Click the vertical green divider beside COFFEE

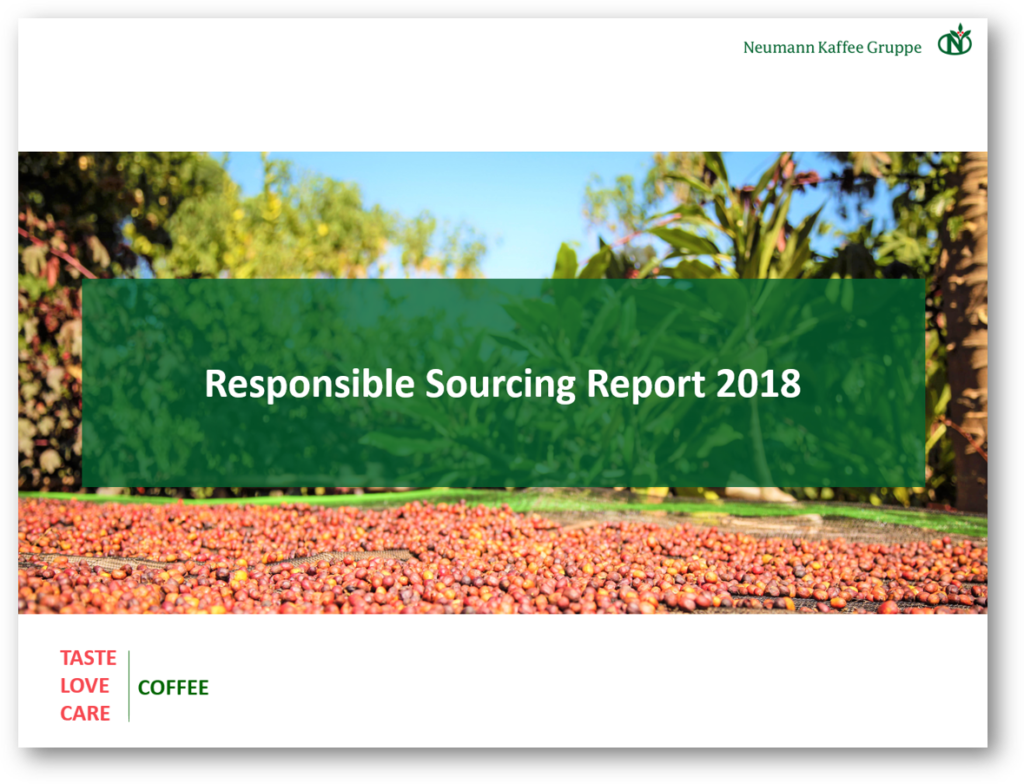pos(129,686)
